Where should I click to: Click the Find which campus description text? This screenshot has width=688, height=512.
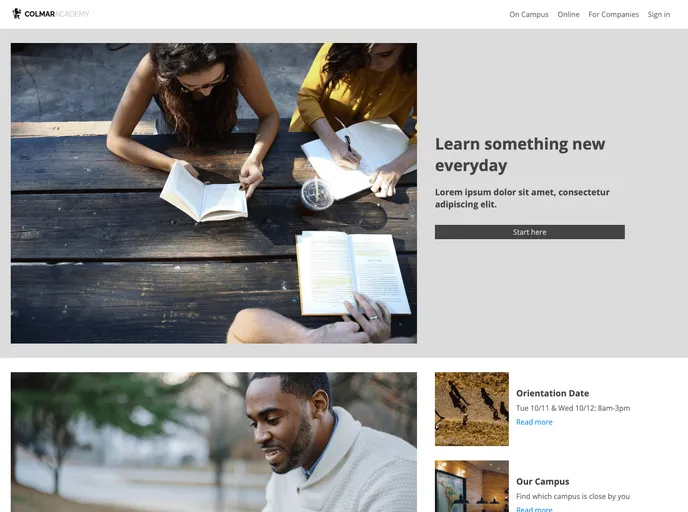click(x=573, y=496)
